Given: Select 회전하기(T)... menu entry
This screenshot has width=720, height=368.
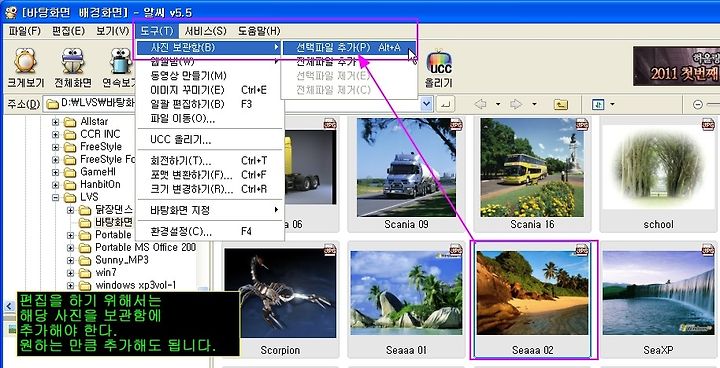Looking at the screenshot, I should click(209, 161).
